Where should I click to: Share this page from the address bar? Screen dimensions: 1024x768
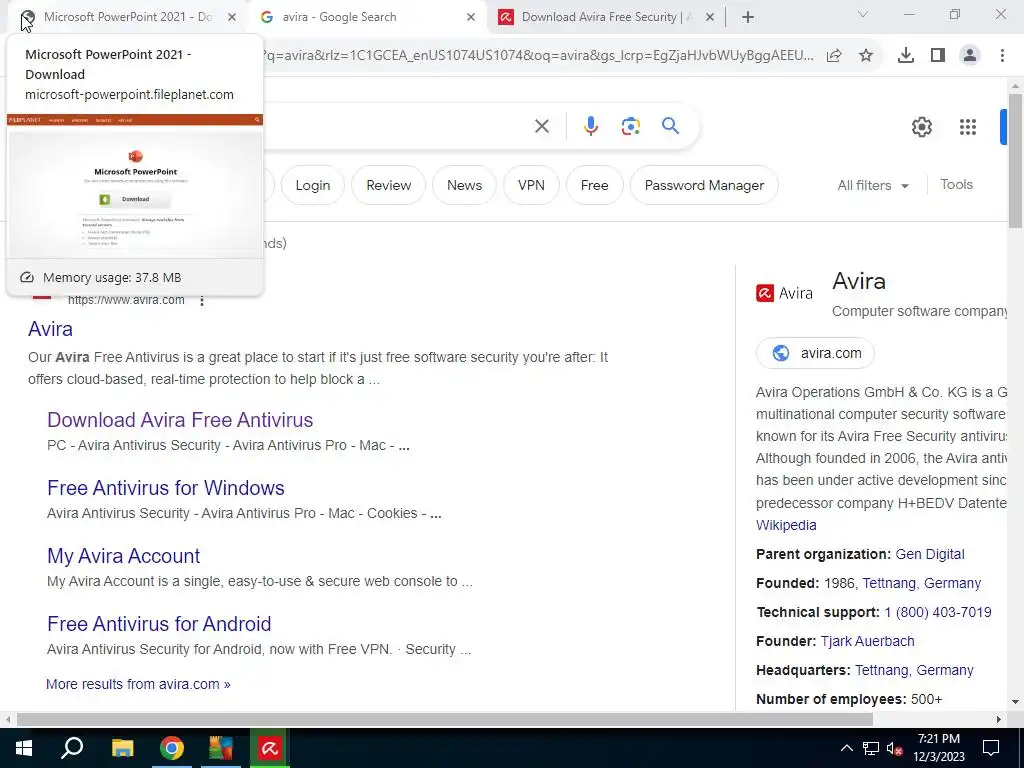click(833, 56)
